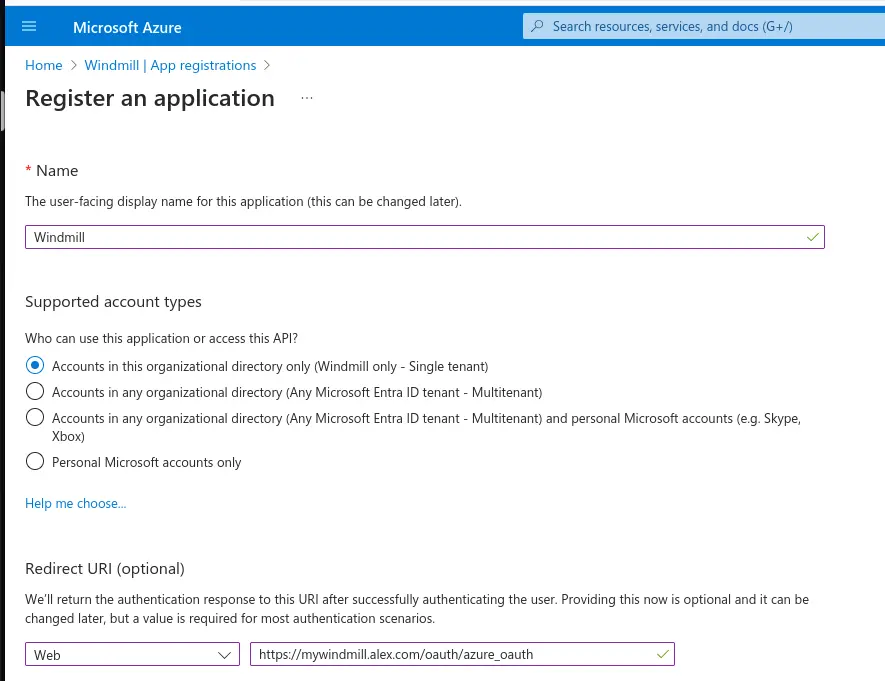
Task: Open the Azure portal hamburger menu
Action: click(28, 26)
